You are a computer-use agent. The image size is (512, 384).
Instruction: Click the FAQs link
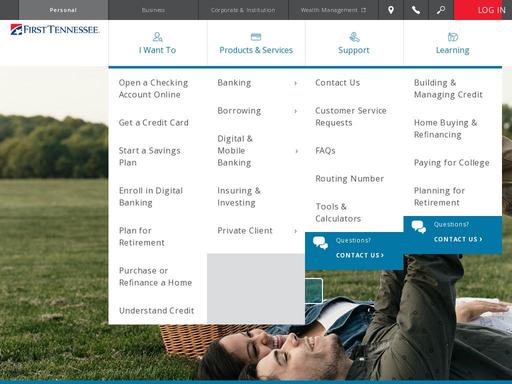click(x=325, y=151)
